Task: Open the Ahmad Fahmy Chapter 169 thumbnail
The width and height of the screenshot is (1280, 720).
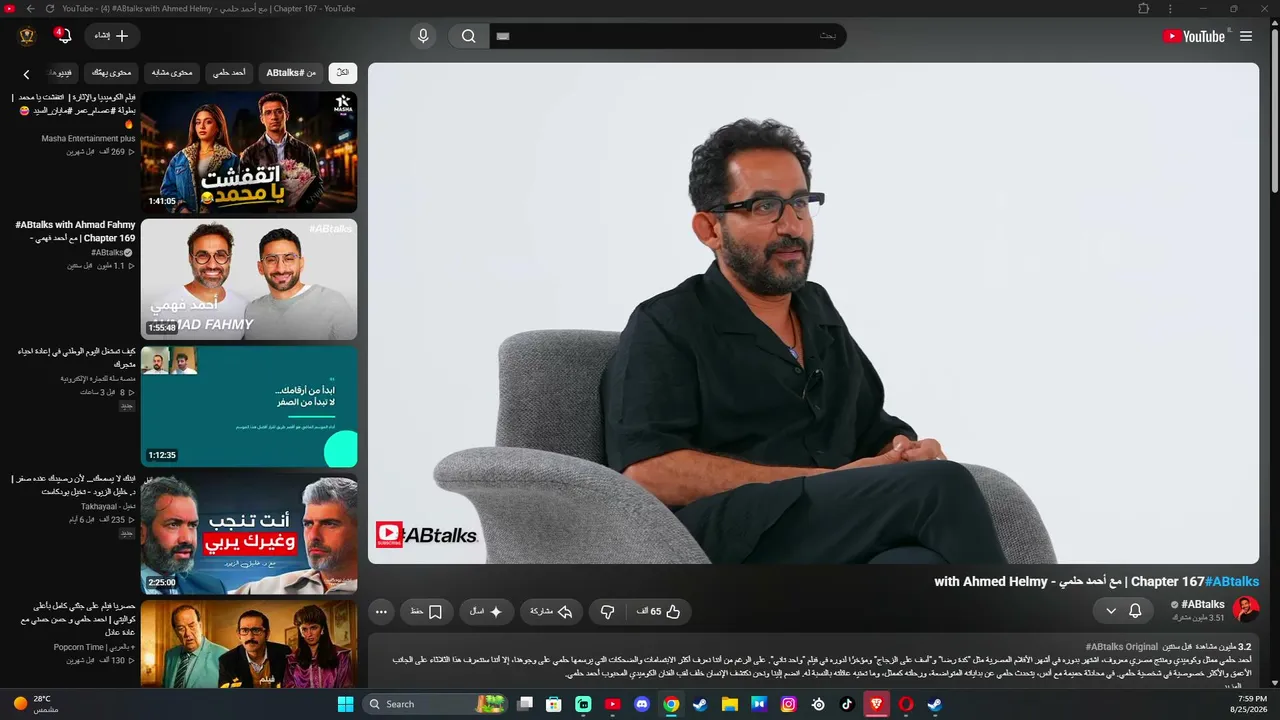Action: click(x=249, y=279)
